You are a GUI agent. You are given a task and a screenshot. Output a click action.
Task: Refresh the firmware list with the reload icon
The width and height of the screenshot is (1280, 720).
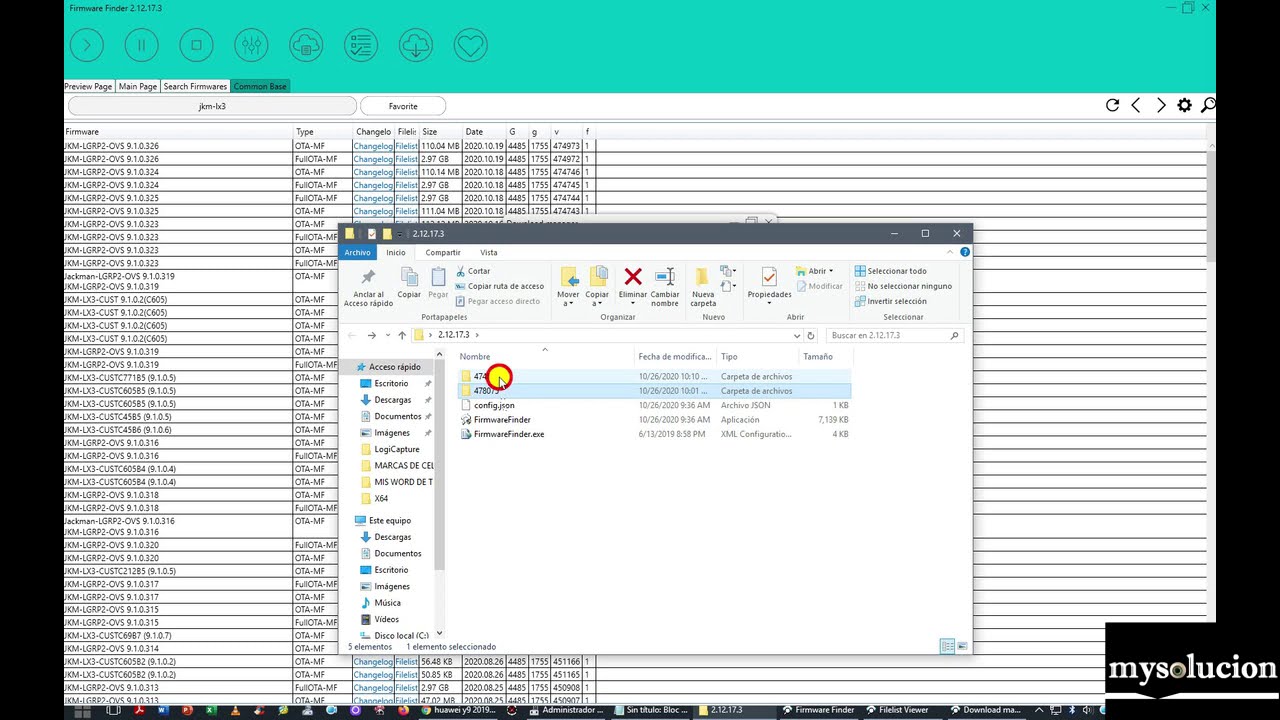pyautogui.click(x=1112, y=105)
